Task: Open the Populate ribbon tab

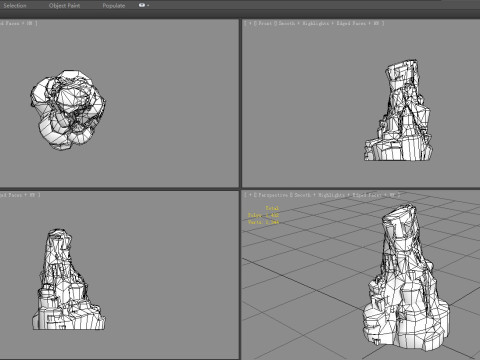Action: (x=114, y=5)
